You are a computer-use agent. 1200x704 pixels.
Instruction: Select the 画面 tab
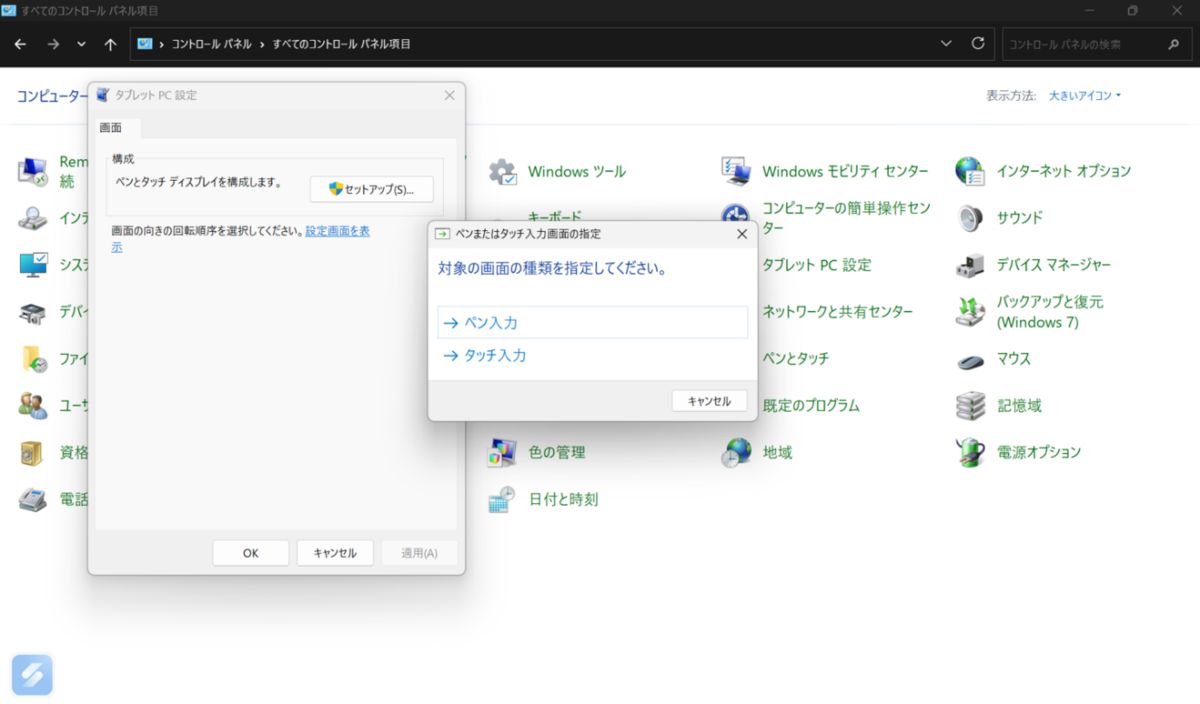click(111, 128)
